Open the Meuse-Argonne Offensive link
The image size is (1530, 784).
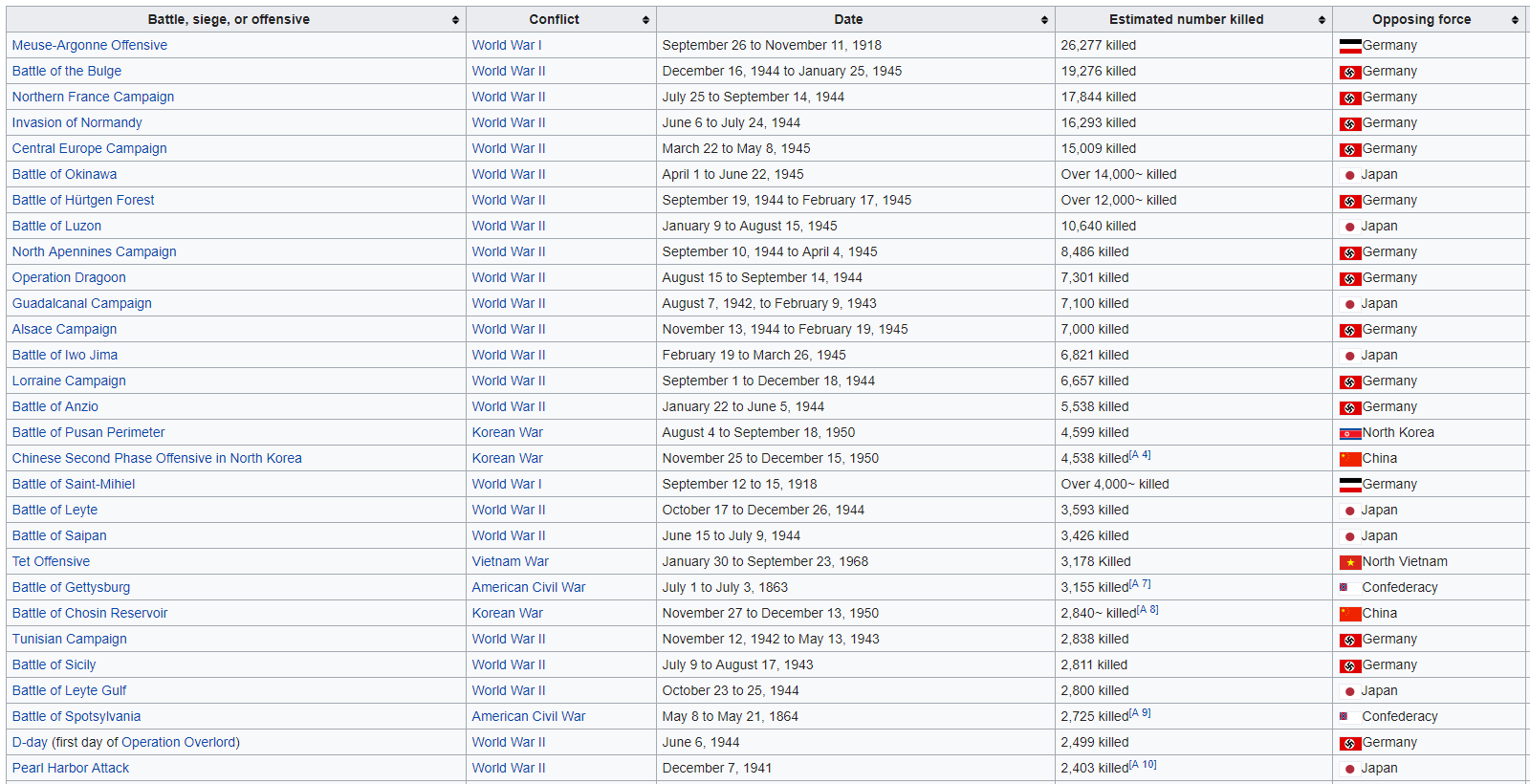(89, 45)
